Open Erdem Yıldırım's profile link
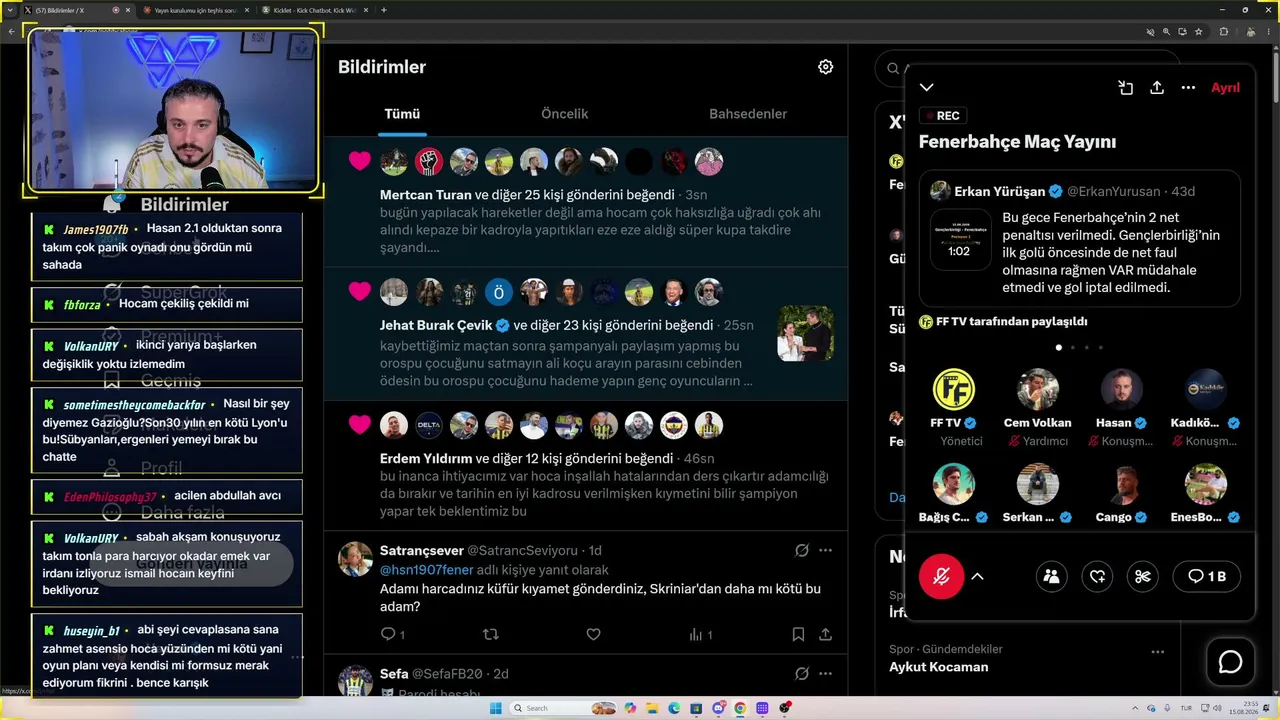Screen dimensions: 1280x720 pyautogui.click(x=426, y=458)
